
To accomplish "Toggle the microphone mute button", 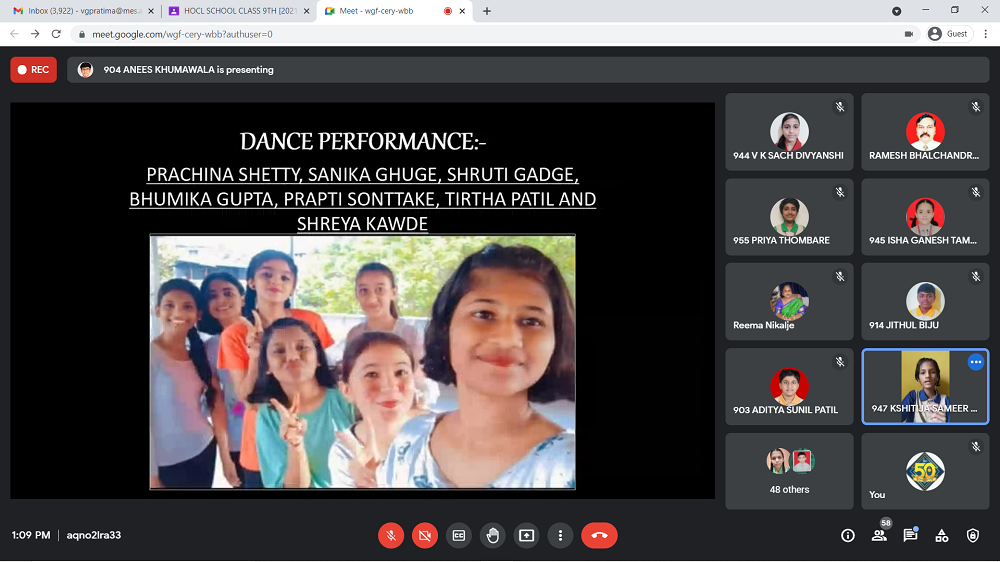I will tap(391, 536).
